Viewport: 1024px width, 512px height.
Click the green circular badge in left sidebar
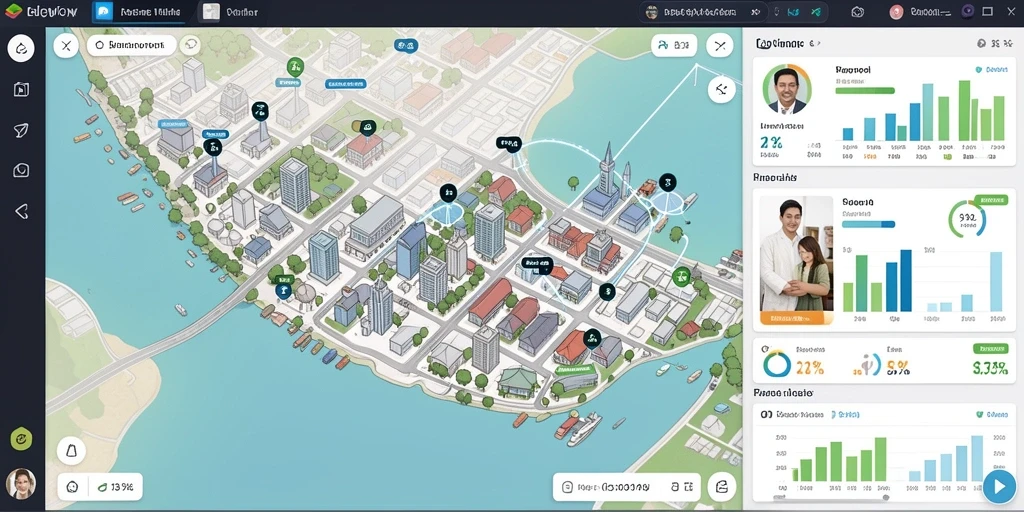click(x=21, y=440)
